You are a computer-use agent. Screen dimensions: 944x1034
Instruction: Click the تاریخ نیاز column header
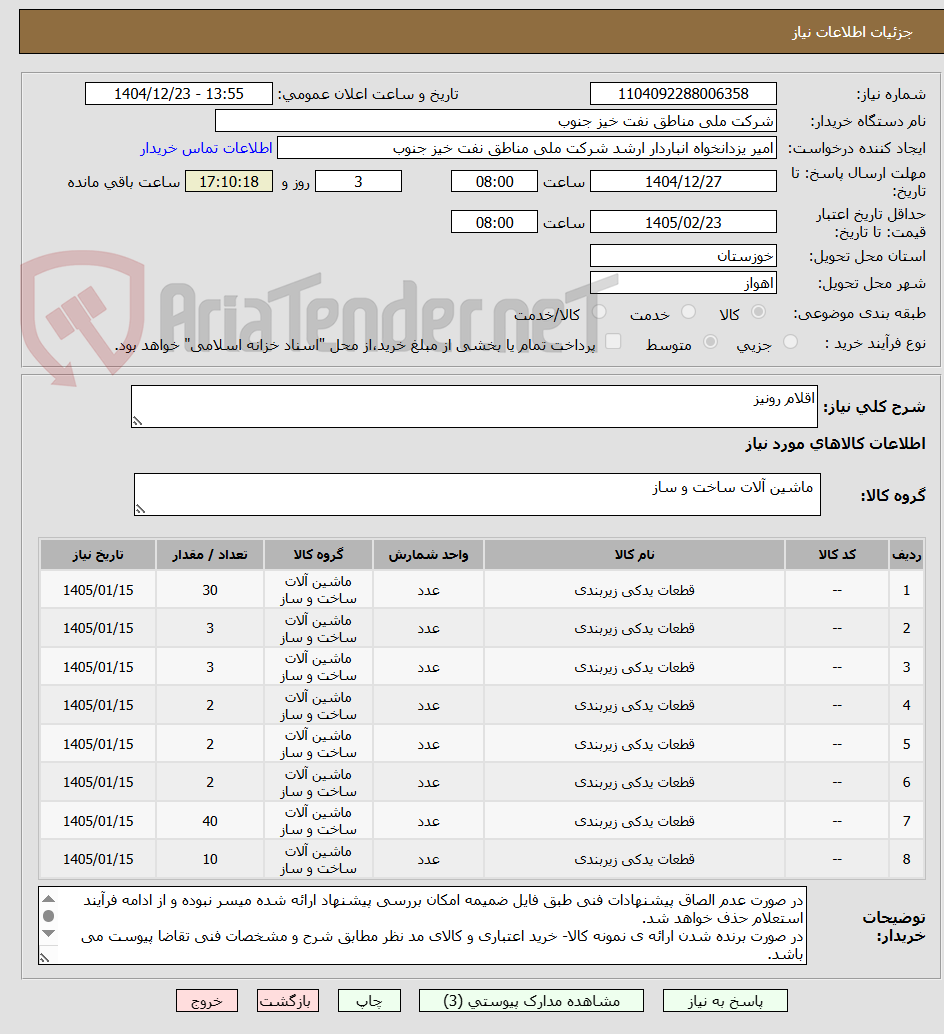tap(98, 555)
